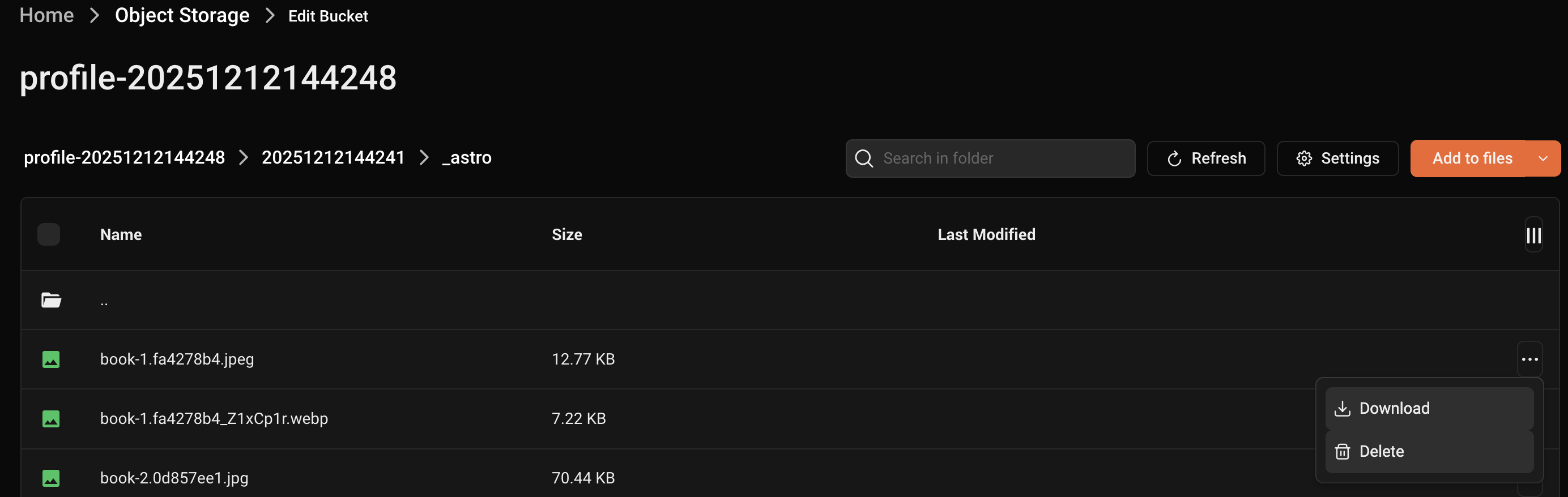Screen dimensions: 1568x497
Task: Go to Home in breadcrumb
Action: tap(47, 15)
